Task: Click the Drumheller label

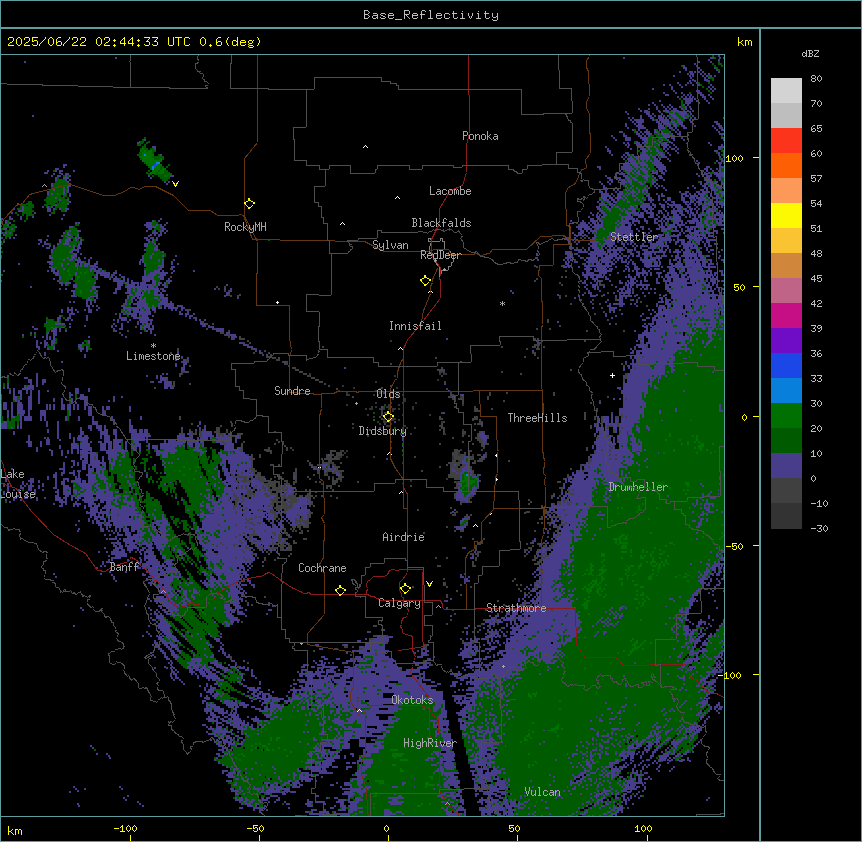Action: pyautogui.click(x=638, y=487)
